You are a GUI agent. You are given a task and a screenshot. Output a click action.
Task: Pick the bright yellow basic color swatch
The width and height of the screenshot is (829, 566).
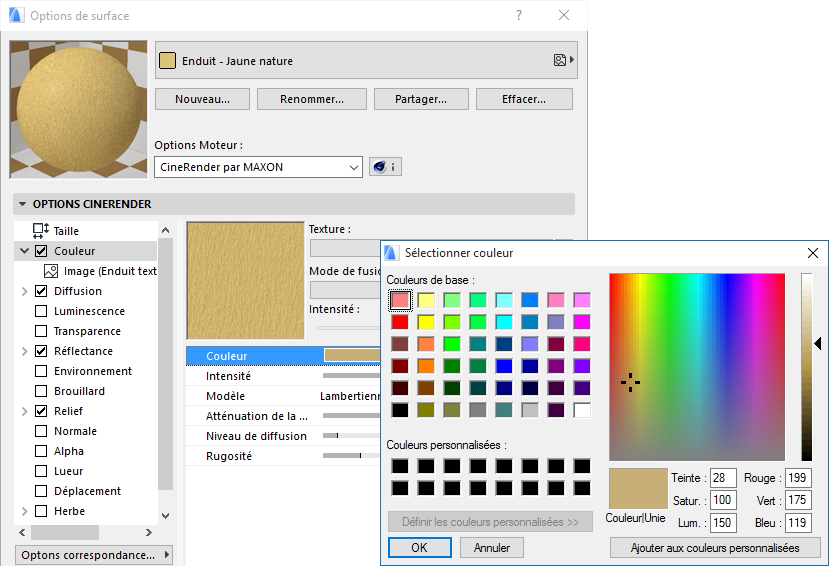[426, 322]
